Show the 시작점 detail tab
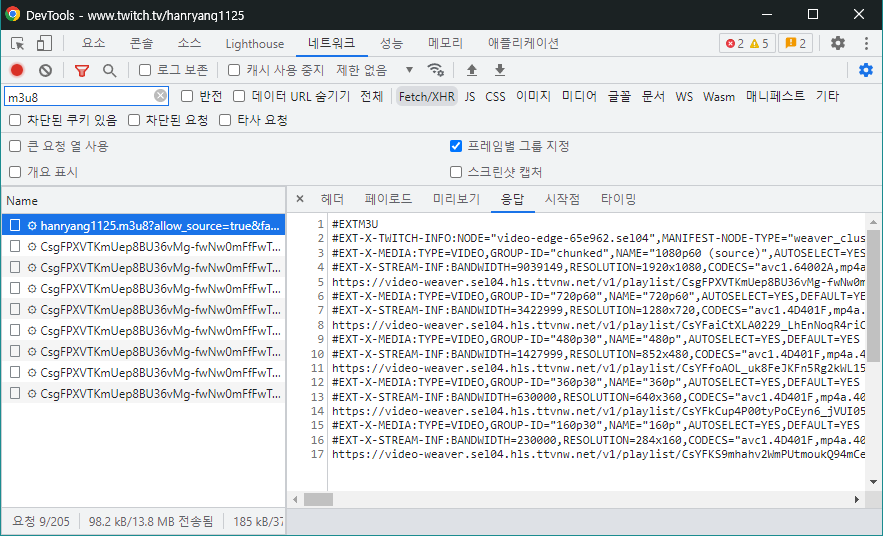Image resolution: width=883 pixels, height=536 pixels. (562, 199)
